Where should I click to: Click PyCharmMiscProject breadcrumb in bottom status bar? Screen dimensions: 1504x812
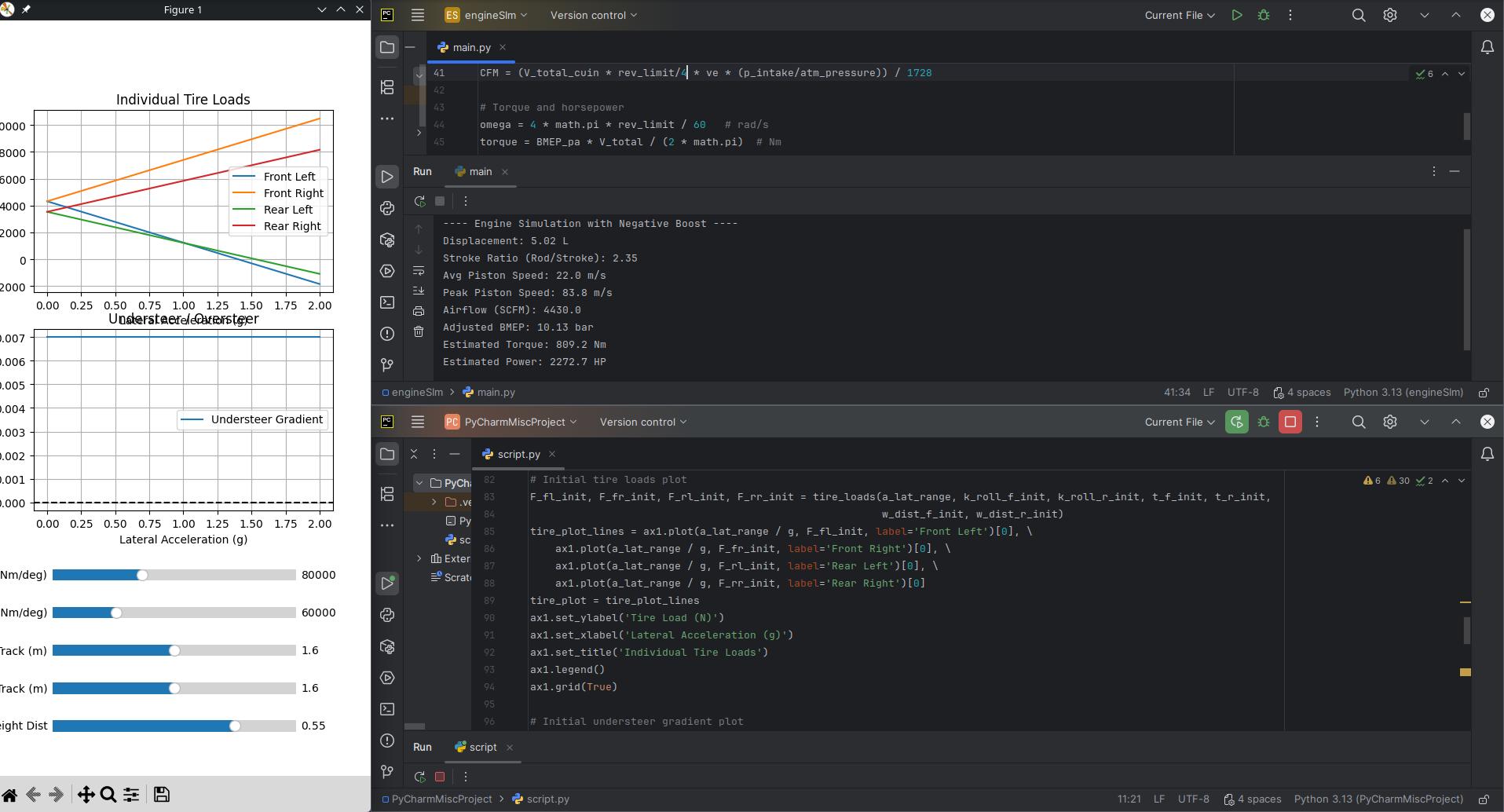pyautogui.click(x=441, y=799)
